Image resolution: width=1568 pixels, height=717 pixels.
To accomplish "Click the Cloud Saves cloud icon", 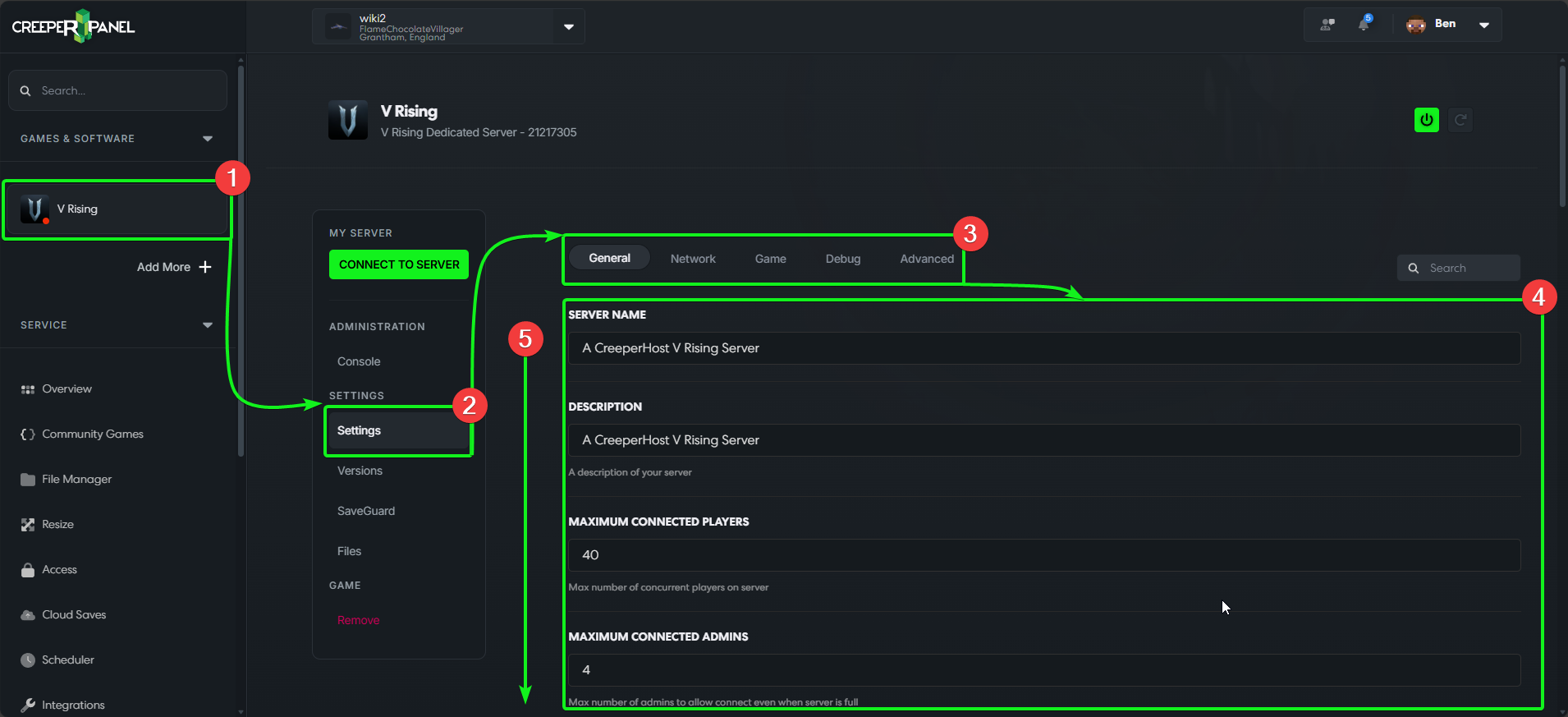I will point(28,615).
